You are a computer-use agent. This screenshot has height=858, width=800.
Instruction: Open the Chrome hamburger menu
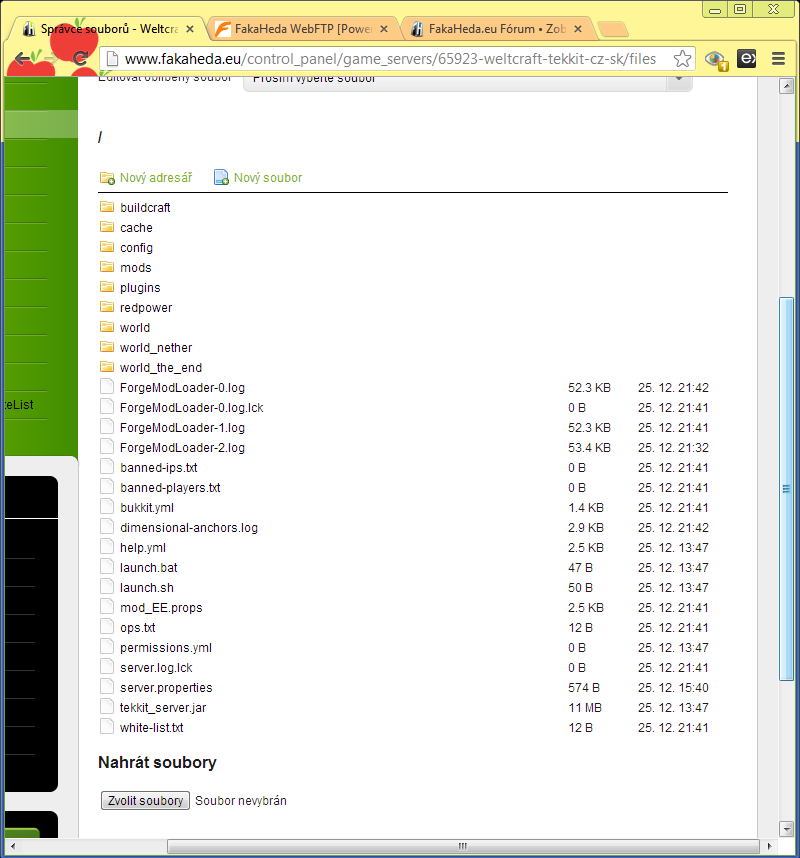coord(778,59)
